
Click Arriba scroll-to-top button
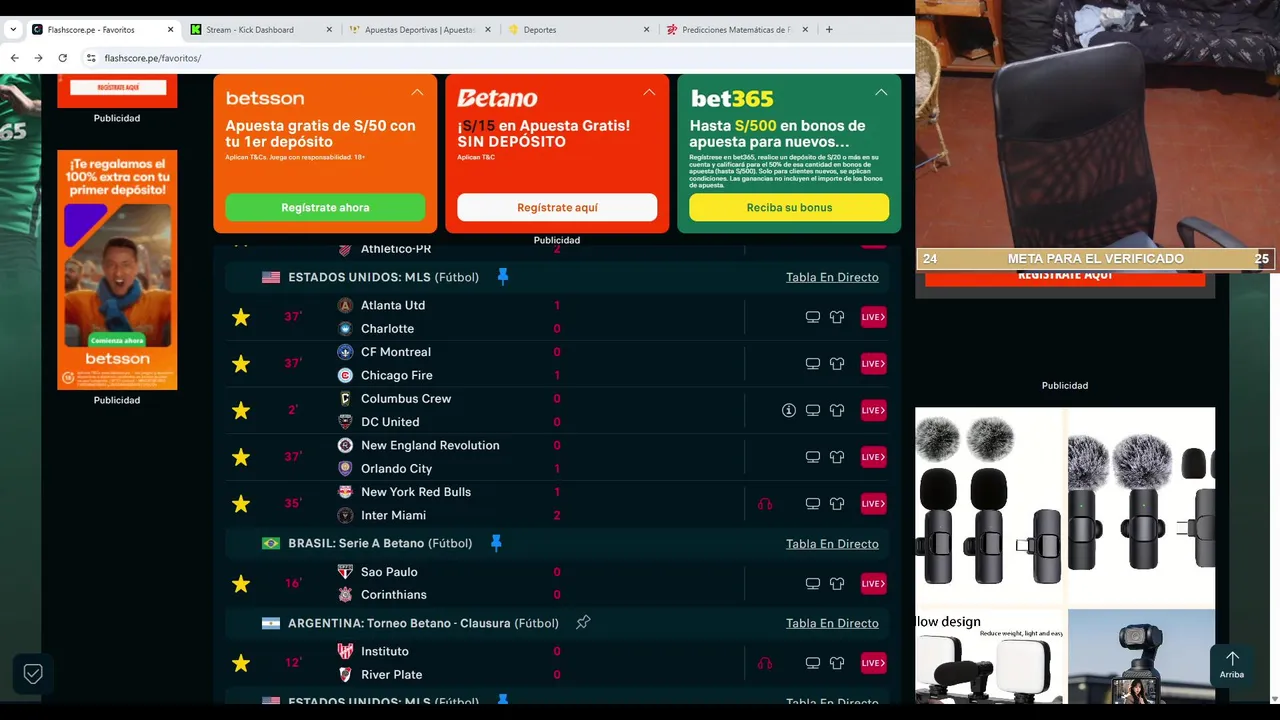click(1232, 665)
